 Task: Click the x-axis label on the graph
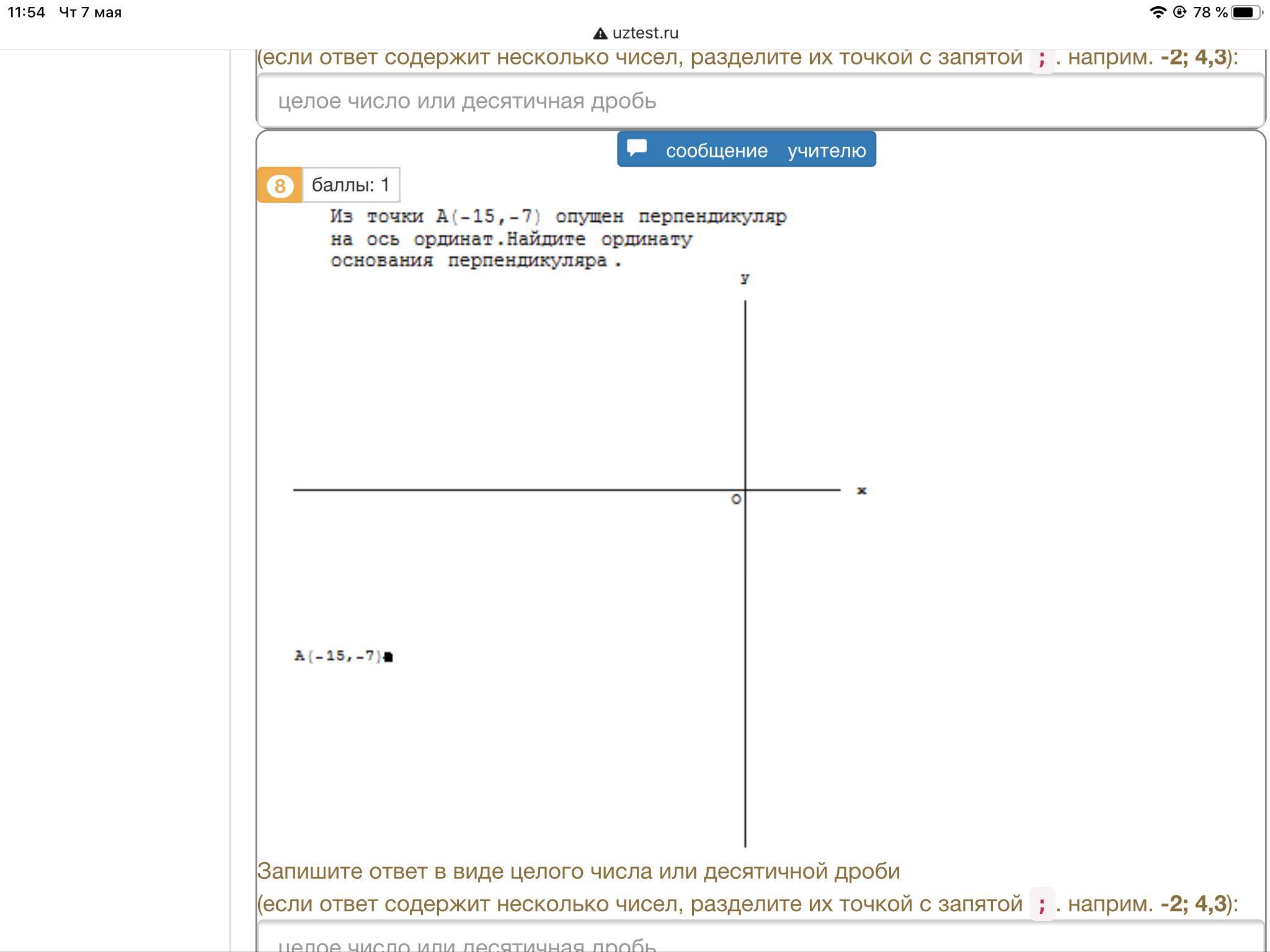[861, 491]
